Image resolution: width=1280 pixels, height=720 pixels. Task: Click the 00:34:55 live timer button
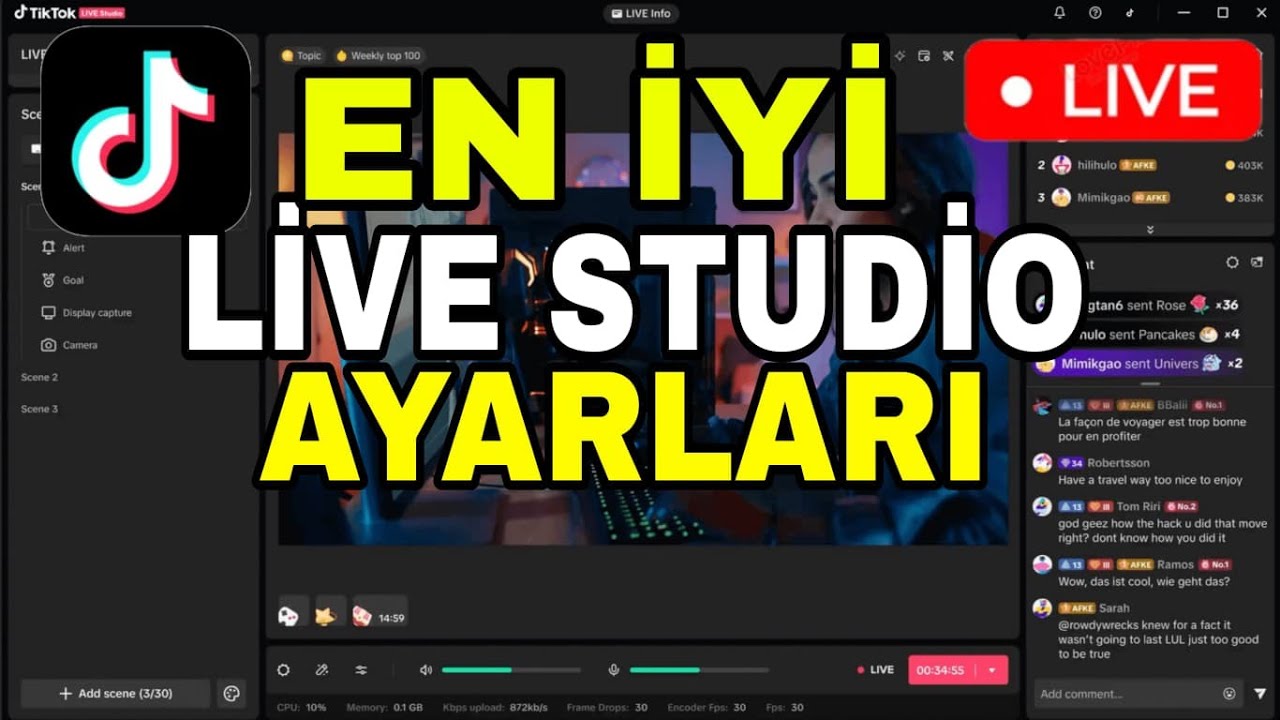(940, 670)
